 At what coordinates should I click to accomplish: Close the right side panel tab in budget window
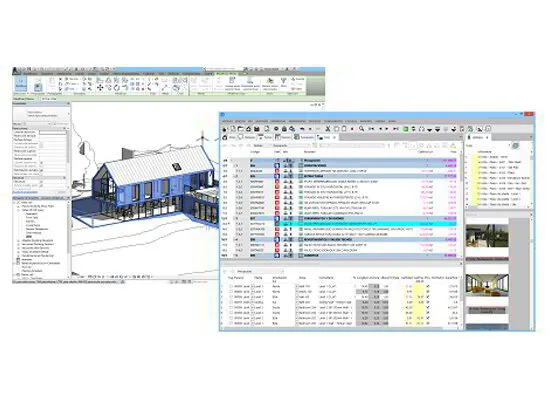pyautogui.click(x=487, y=137)
